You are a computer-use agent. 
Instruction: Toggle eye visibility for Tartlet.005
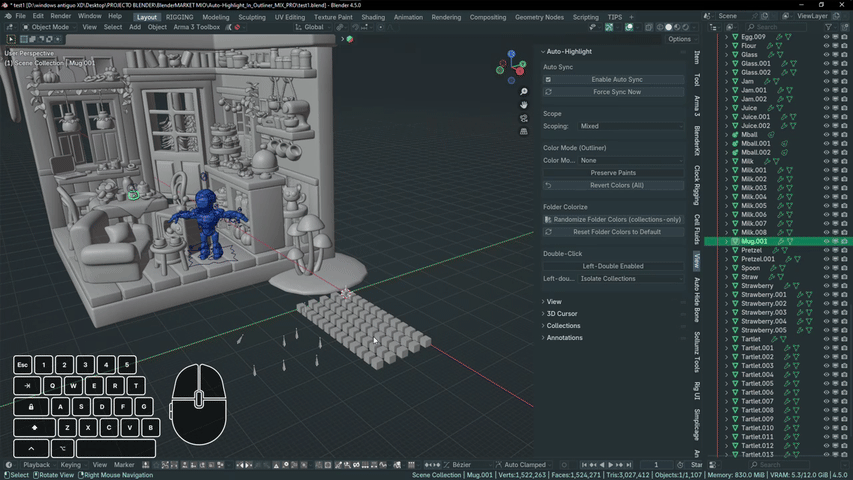tap(826, 384)
